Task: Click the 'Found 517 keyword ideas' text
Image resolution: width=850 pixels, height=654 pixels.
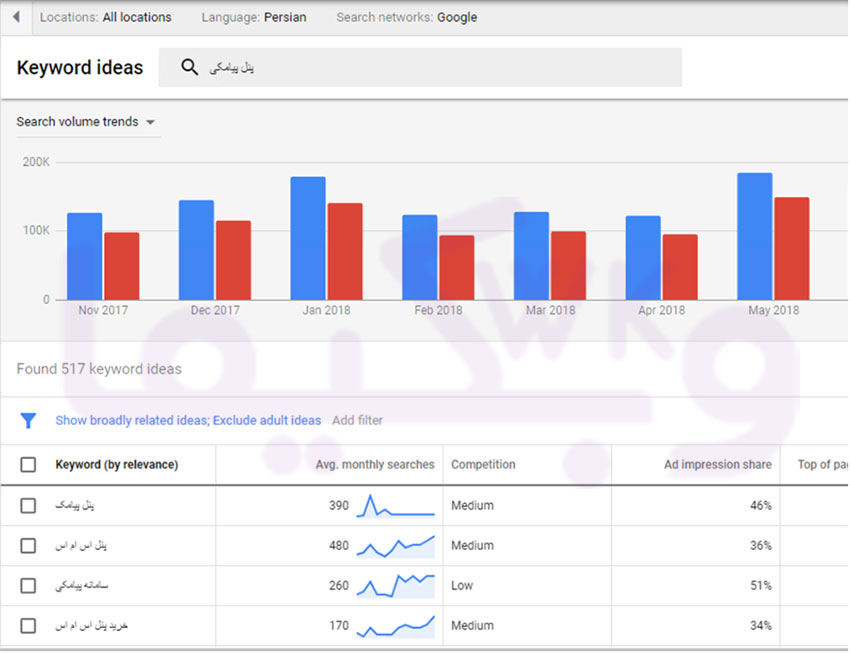Action: click(x=99, y=369)
